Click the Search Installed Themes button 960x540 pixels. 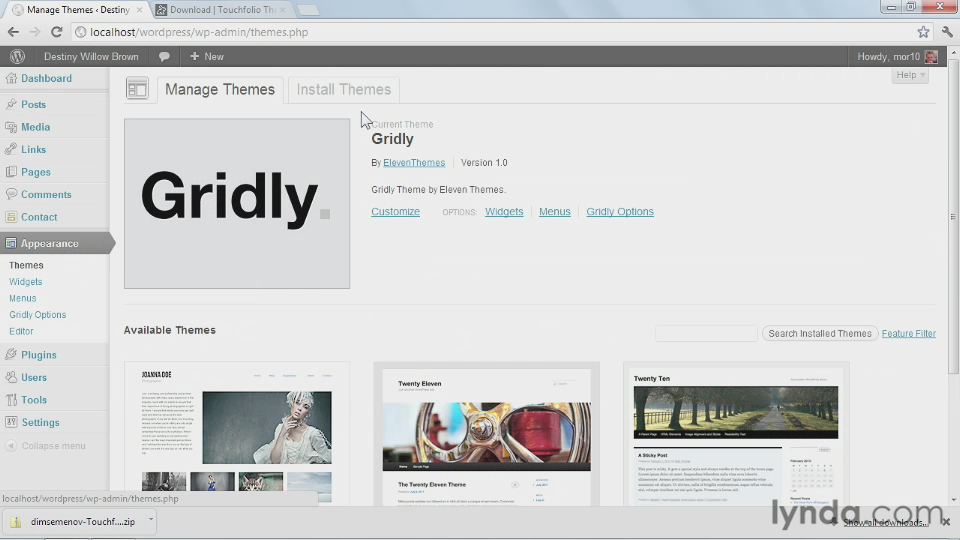tap(820, 334)
